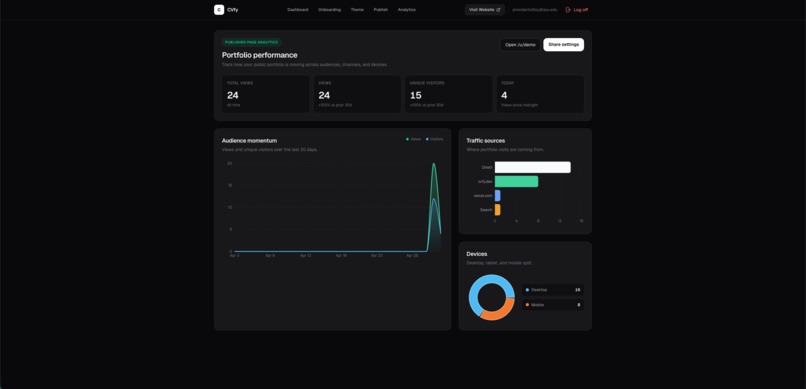Click the Audience momentum heading

pyautogui.click(x=249, y=141)
